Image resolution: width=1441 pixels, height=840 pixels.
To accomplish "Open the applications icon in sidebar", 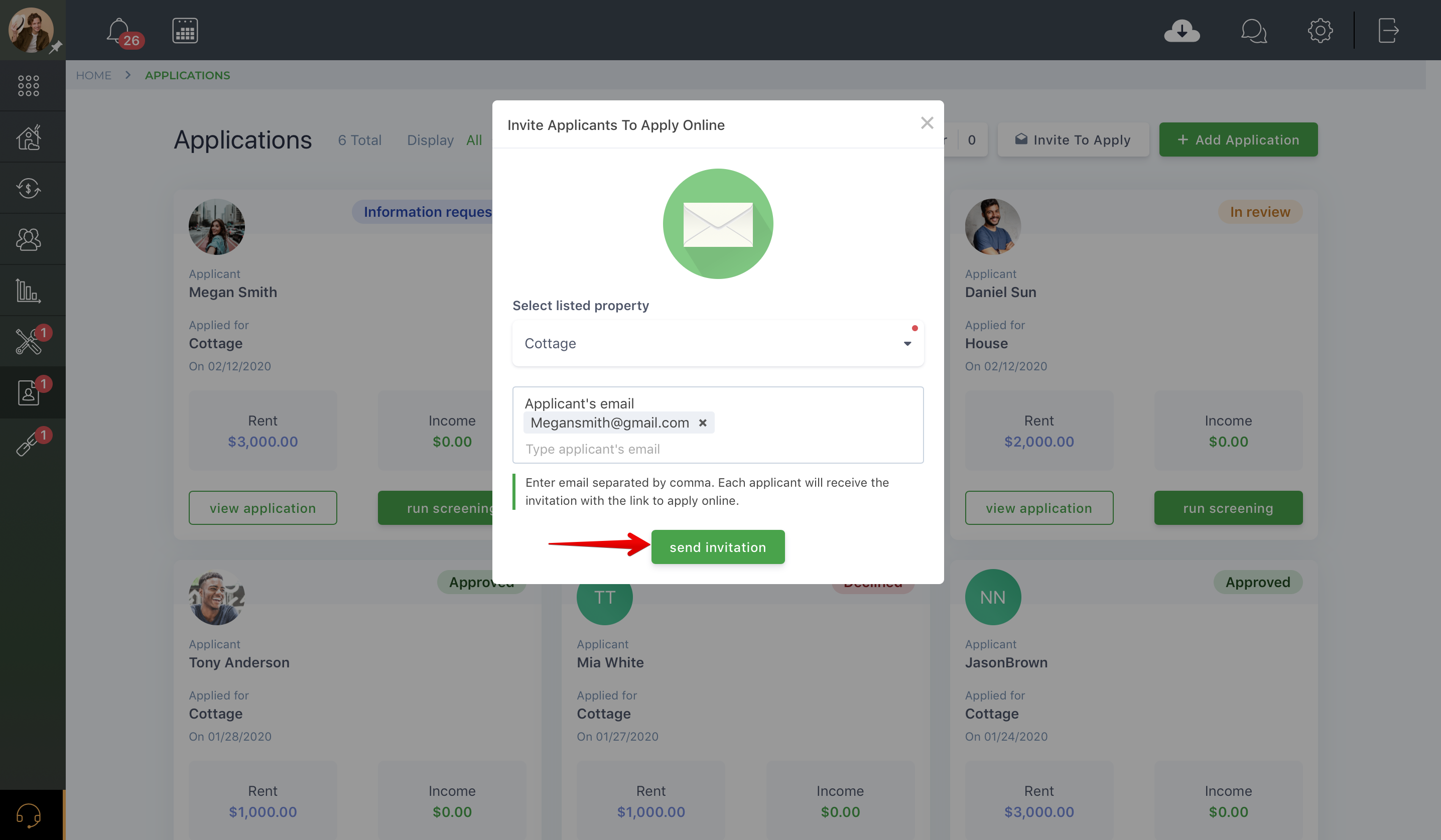I will pyautogui.click(x=28, y=393).
